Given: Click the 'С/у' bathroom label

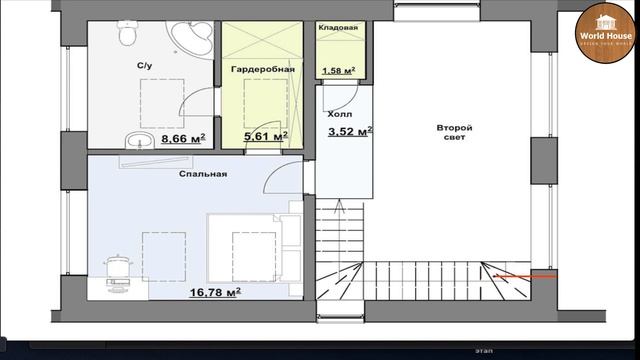Looking at the screenshot, I should (x=144, y=65).
